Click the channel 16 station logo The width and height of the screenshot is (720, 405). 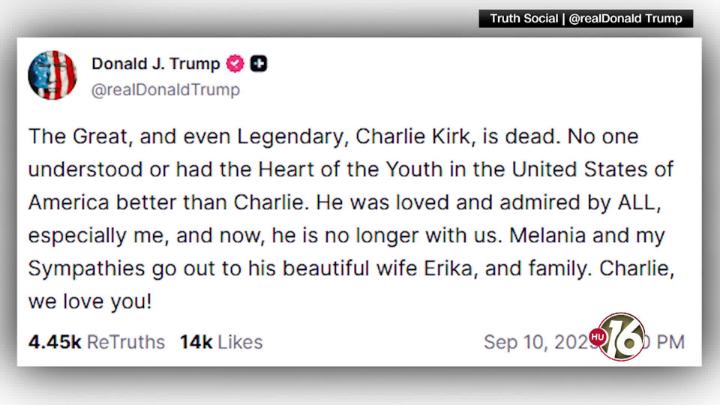point(623,338)
